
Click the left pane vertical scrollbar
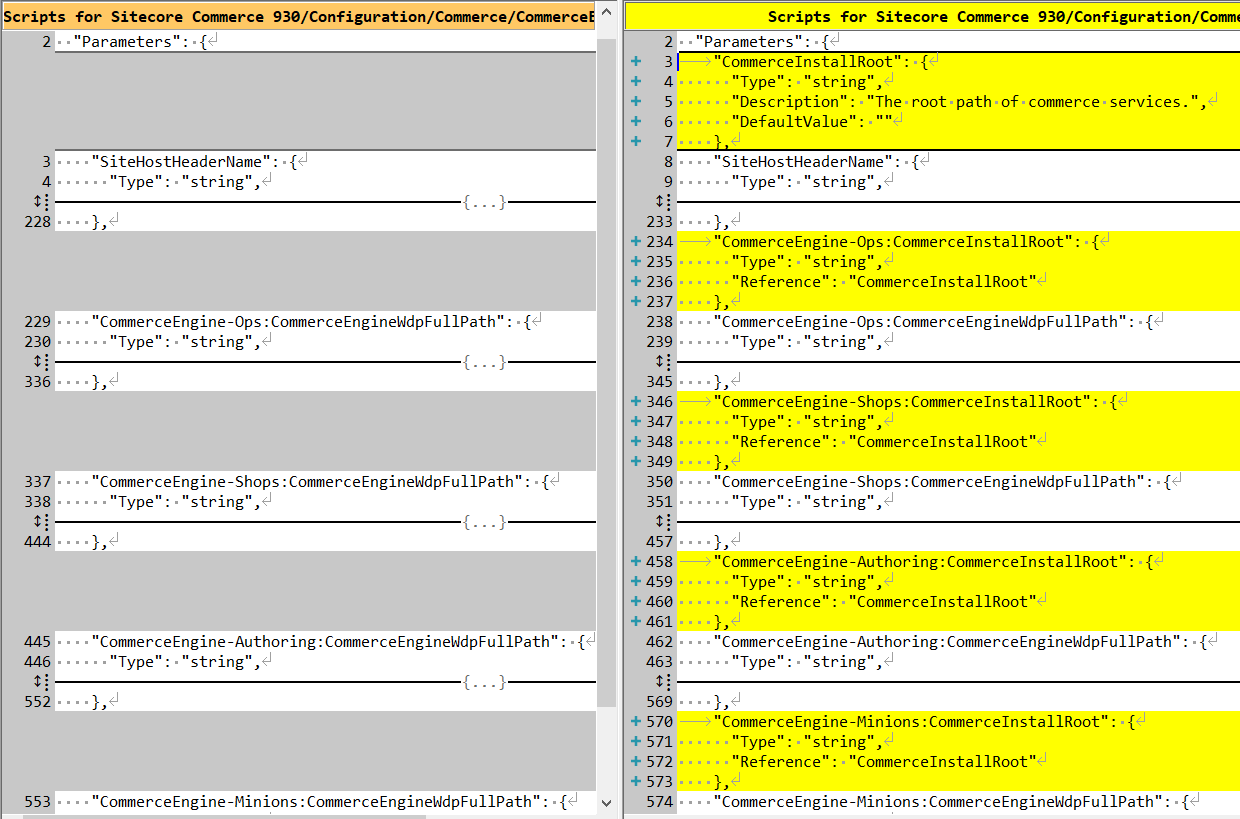click(606, 400)
